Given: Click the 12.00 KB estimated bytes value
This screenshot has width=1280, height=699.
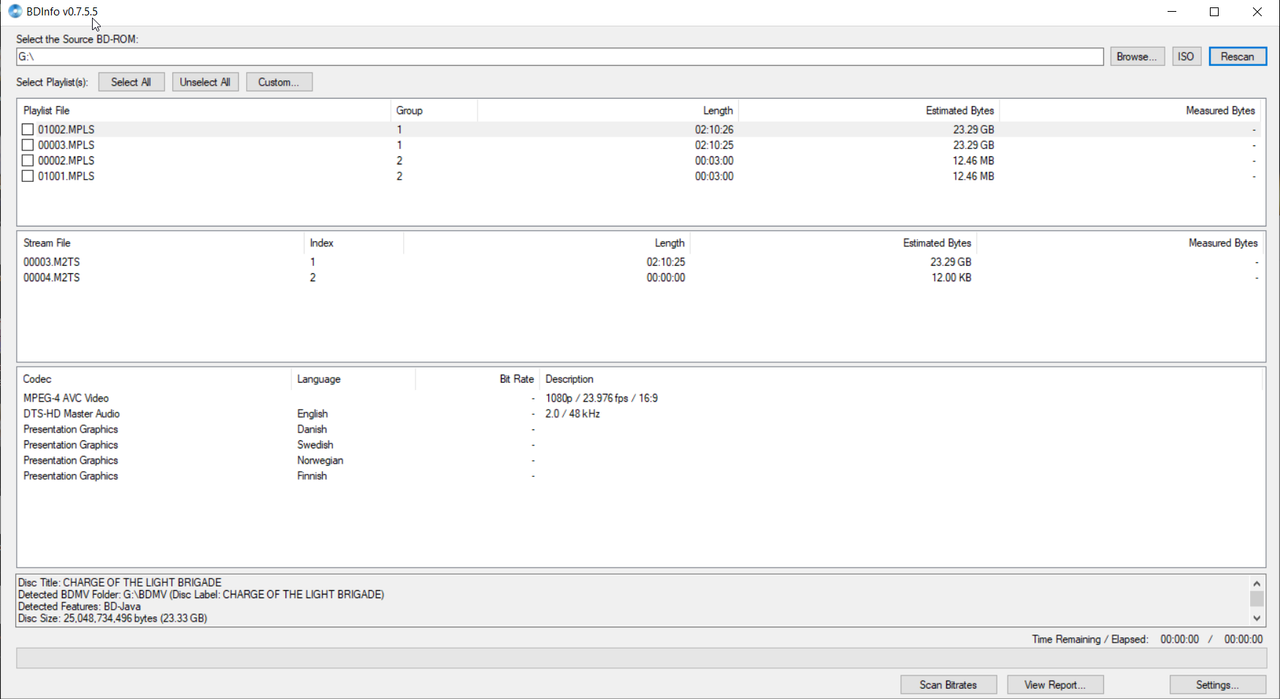Looking at the screenshot, I should [951, 278].
